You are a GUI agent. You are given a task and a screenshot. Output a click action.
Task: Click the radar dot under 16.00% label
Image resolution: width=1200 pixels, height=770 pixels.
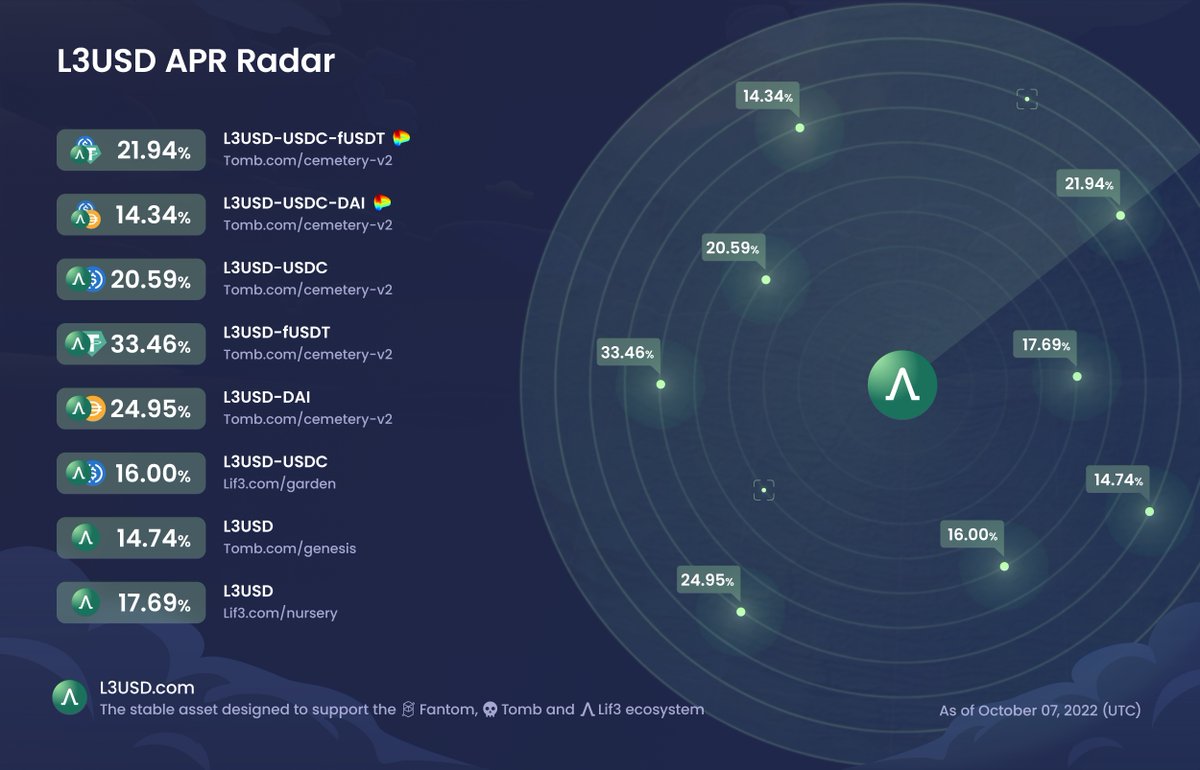(1004, 566)
